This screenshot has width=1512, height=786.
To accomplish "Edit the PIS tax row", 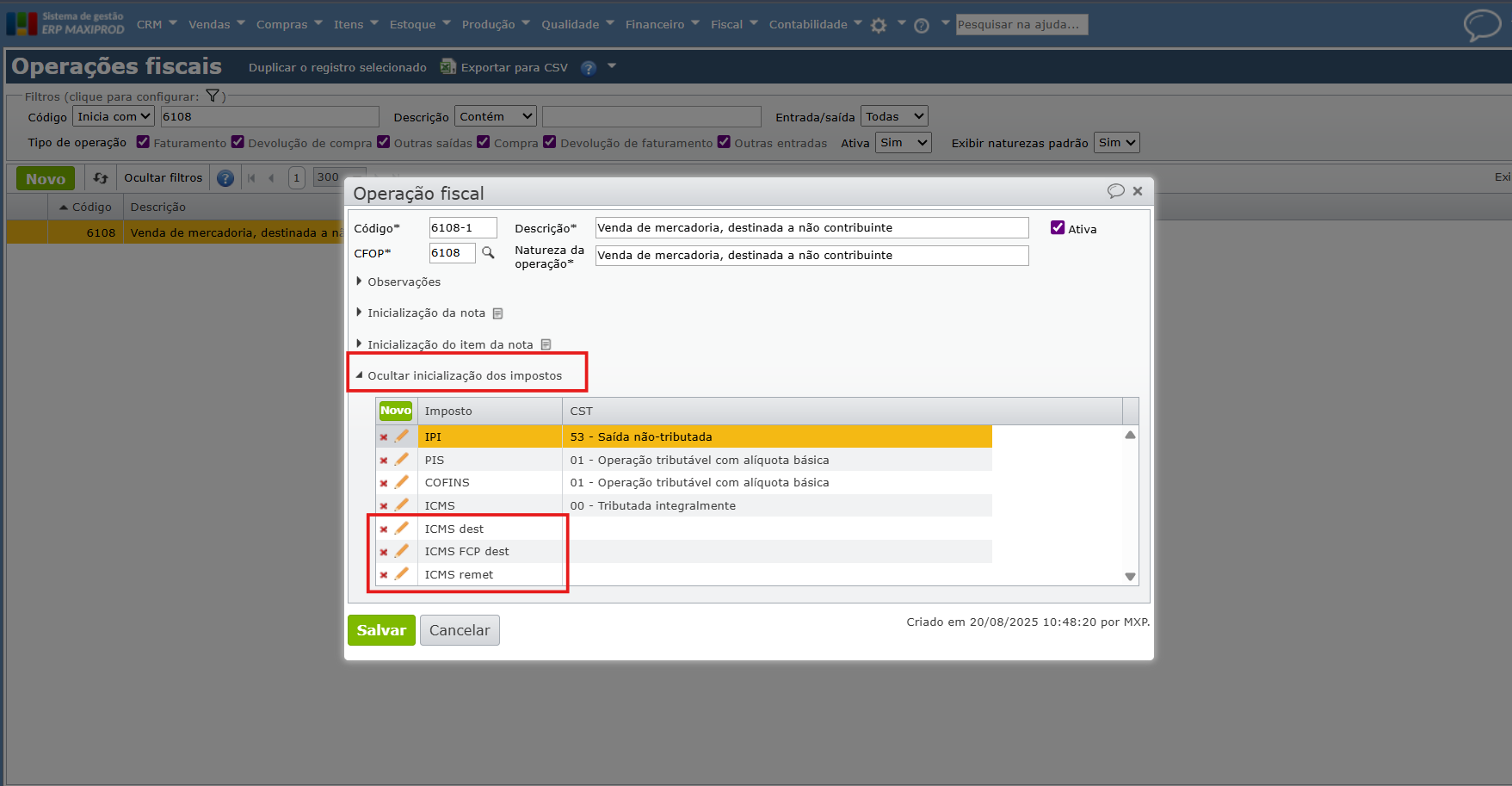I will pos(402,460).
